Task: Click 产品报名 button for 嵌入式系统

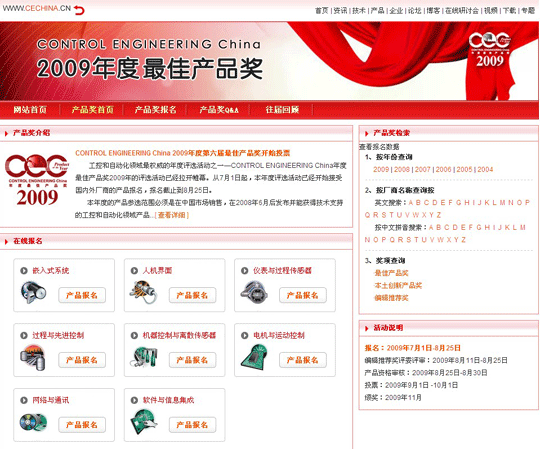Action: point(82,295)
